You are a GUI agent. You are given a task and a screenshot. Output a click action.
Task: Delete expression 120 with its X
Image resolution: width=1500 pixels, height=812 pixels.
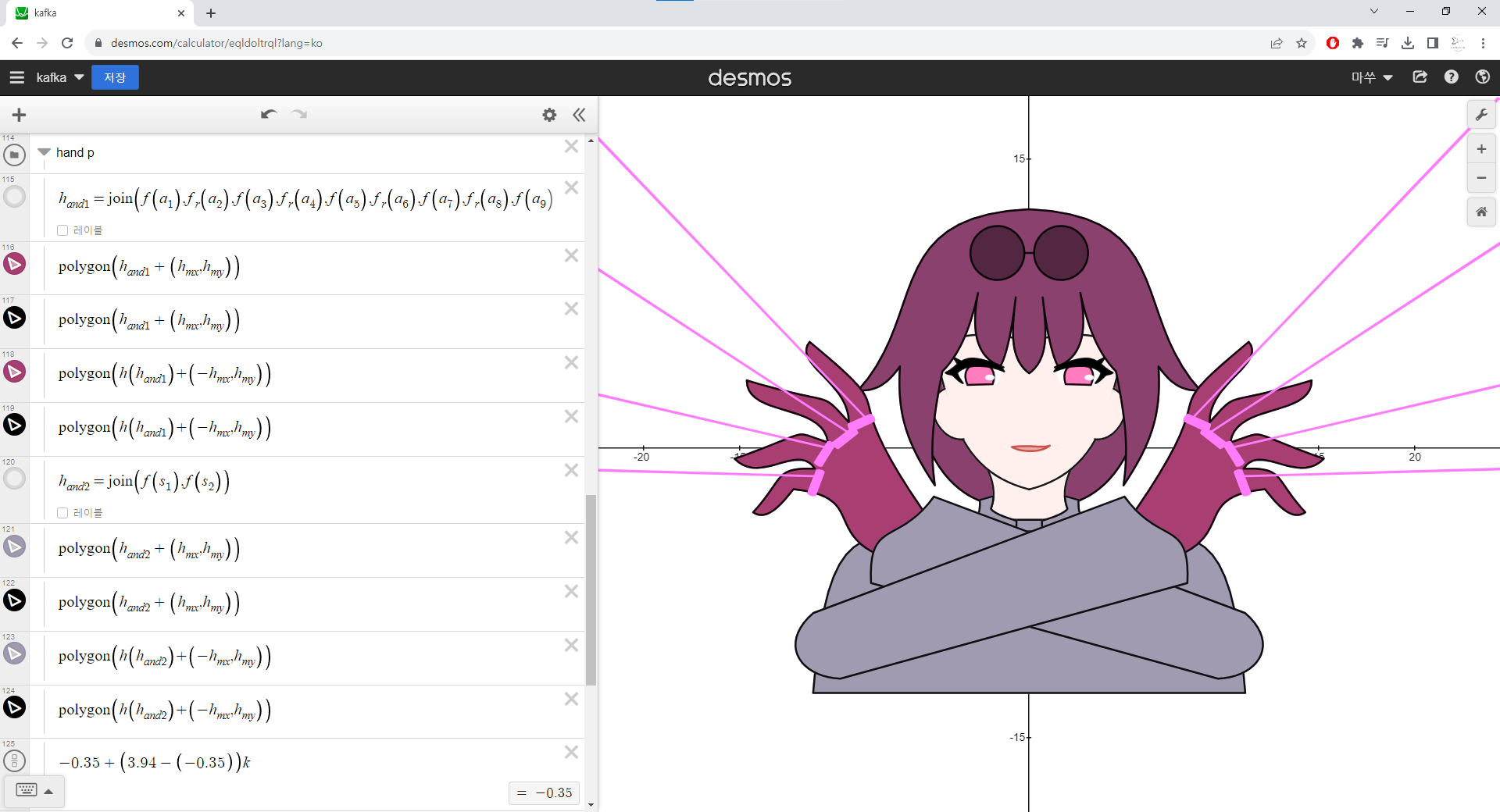click(571, 470)
